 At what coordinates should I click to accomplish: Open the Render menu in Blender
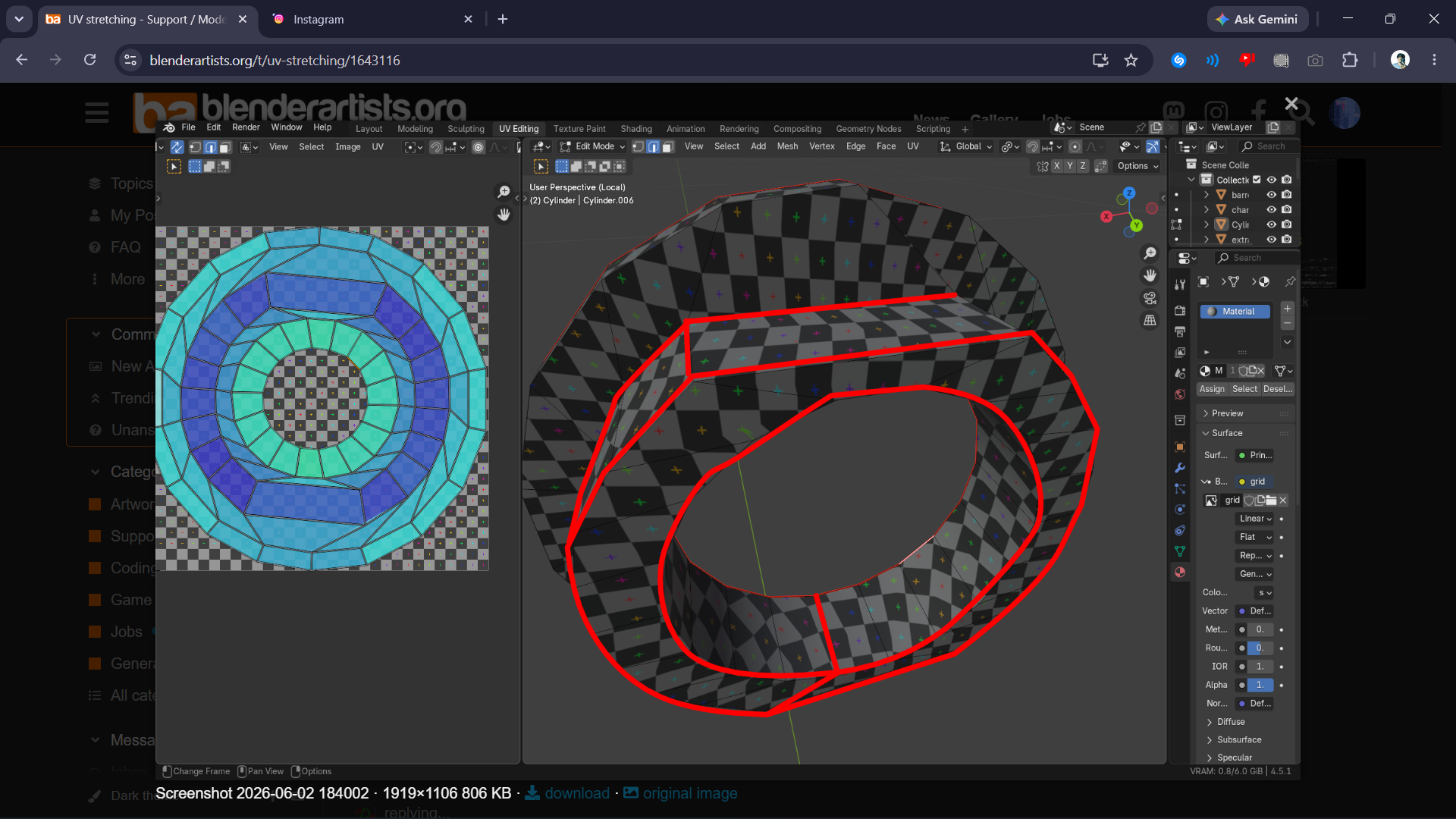(x=246, y=127)
